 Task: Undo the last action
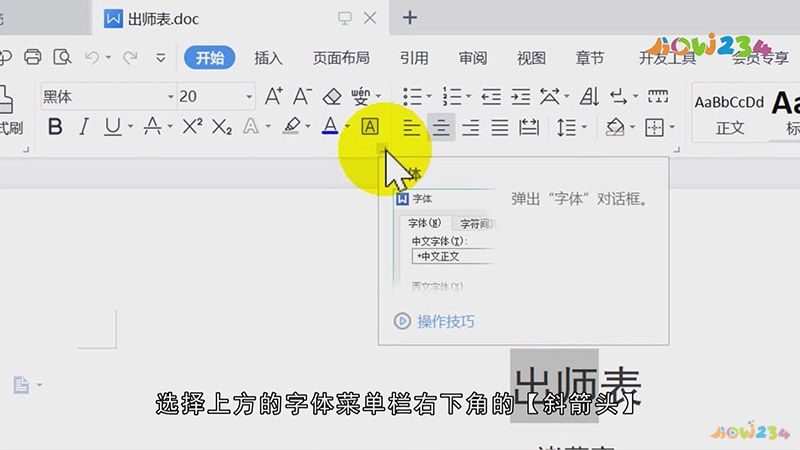[x=92, y=57]
